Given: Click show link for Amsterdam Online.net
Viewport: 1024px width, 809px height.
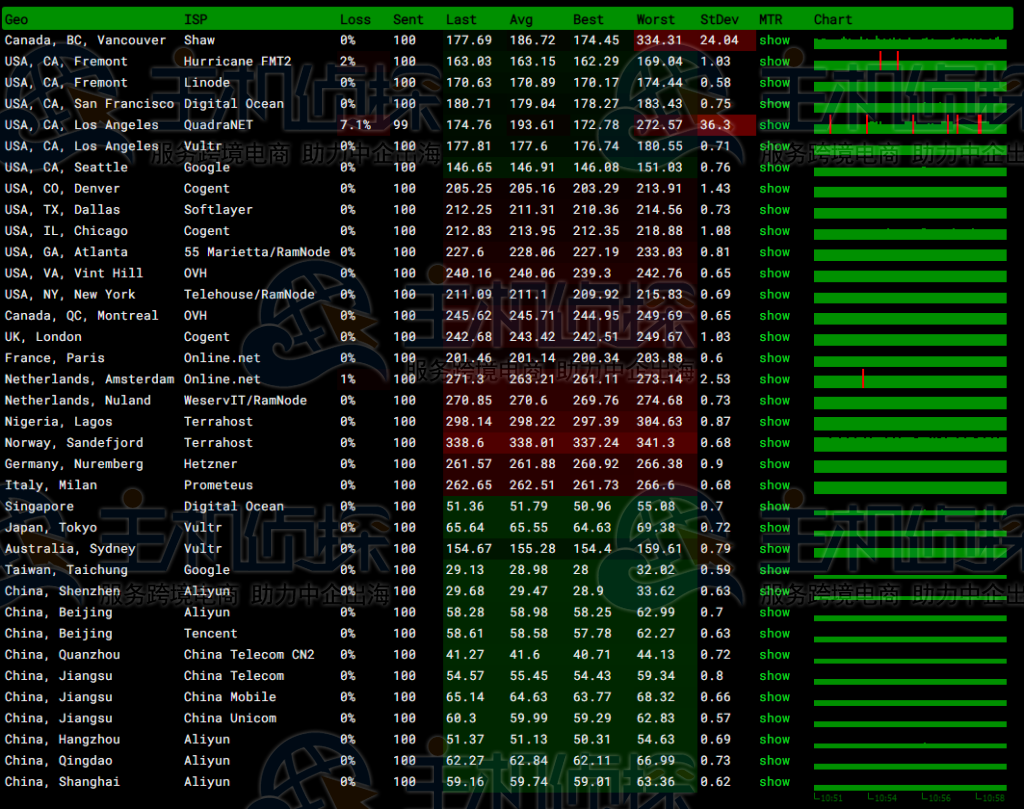Looking at the screenshot, I should click(x=774, y=380).
